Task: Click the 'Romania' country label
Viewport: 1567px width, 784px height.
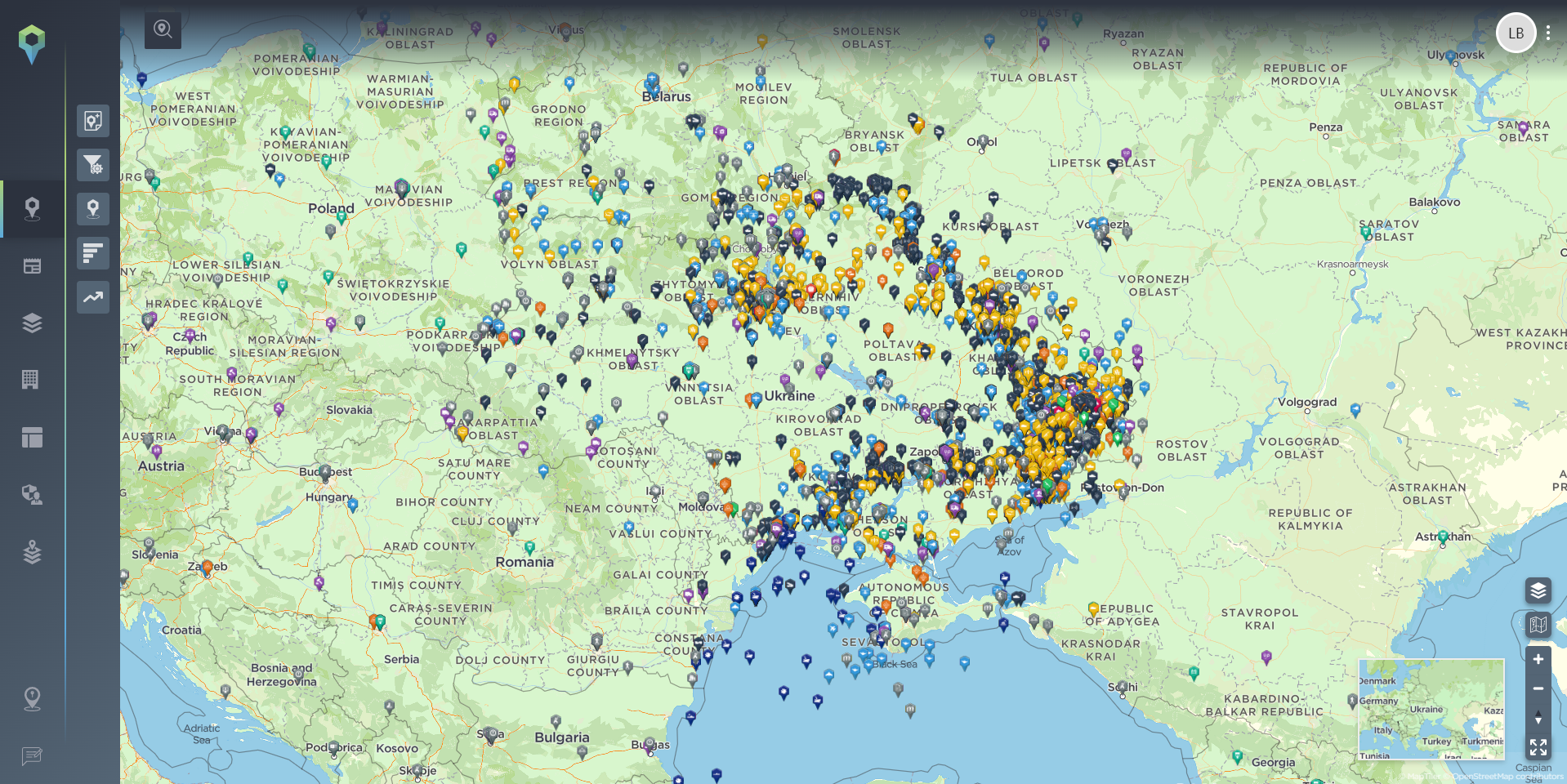Action: 525,562
